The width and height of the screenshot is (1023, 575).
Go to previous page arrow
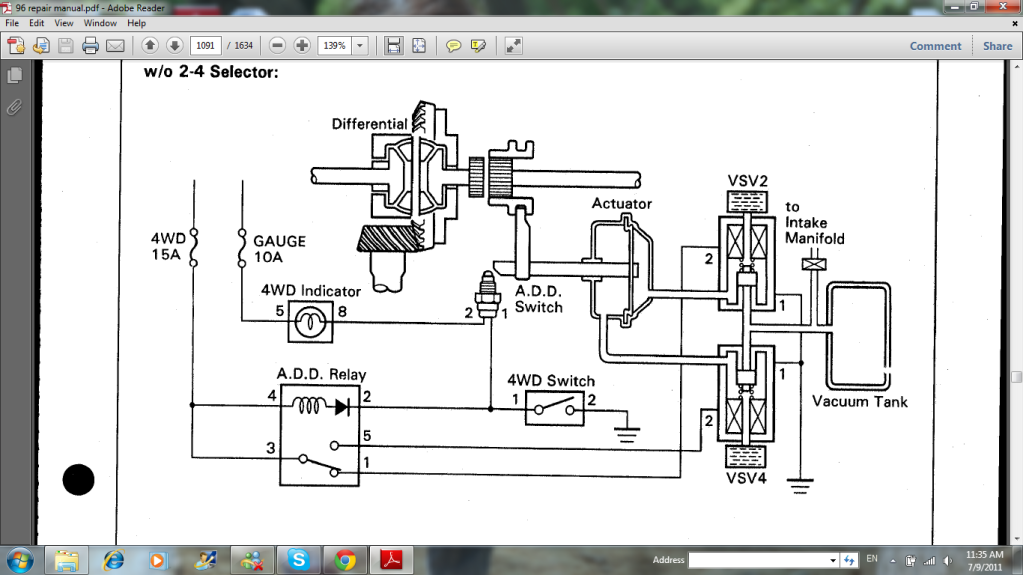[150, 46]
